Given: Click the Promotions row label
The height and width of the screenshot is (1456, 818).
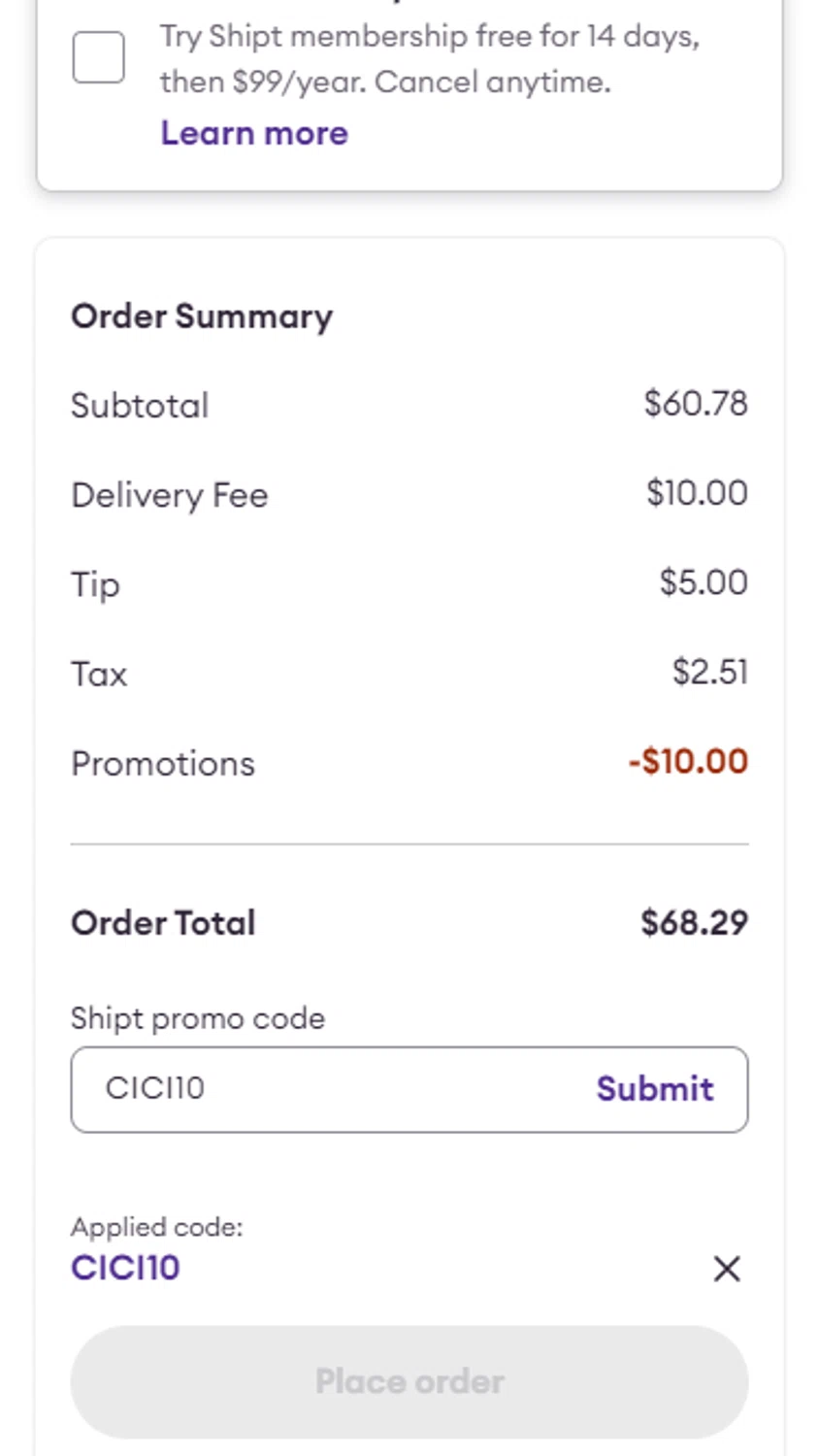Looking at the screenshot, I should [163, 764].
